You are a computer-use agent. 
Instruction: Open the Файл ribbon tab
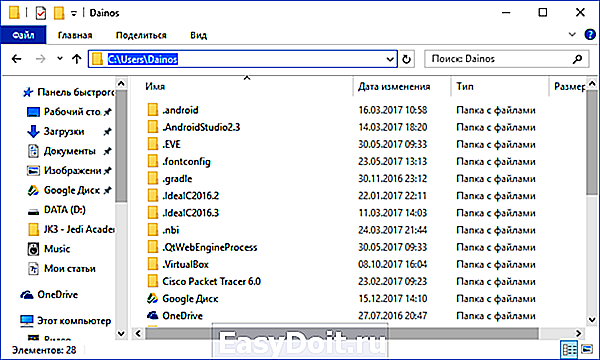pyautogui.click(x=23, y=35)
